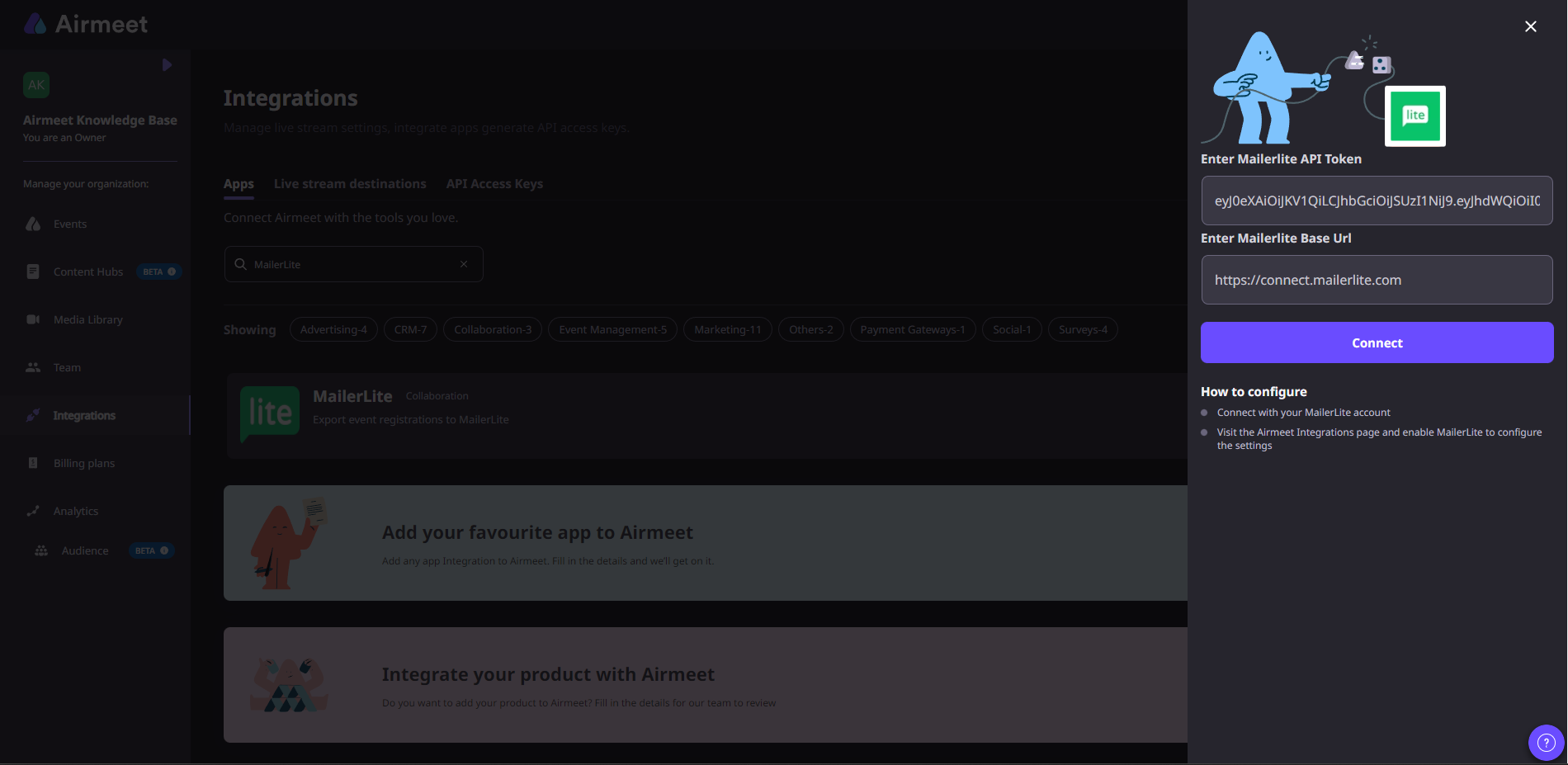
Task: Click the Airmeet logo
Action: coord(86,24)
